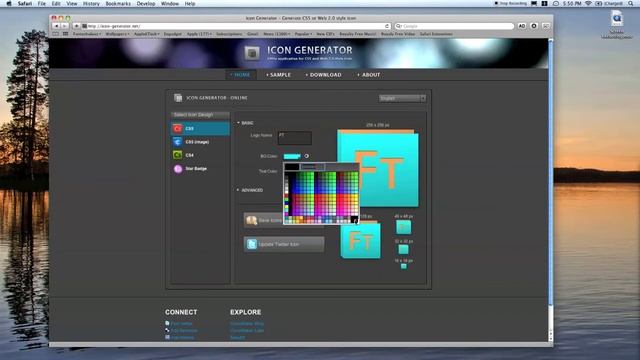Click the Icon Generator header logo
This screenshot has width=640, height=360.
click(x=252, y=53)
